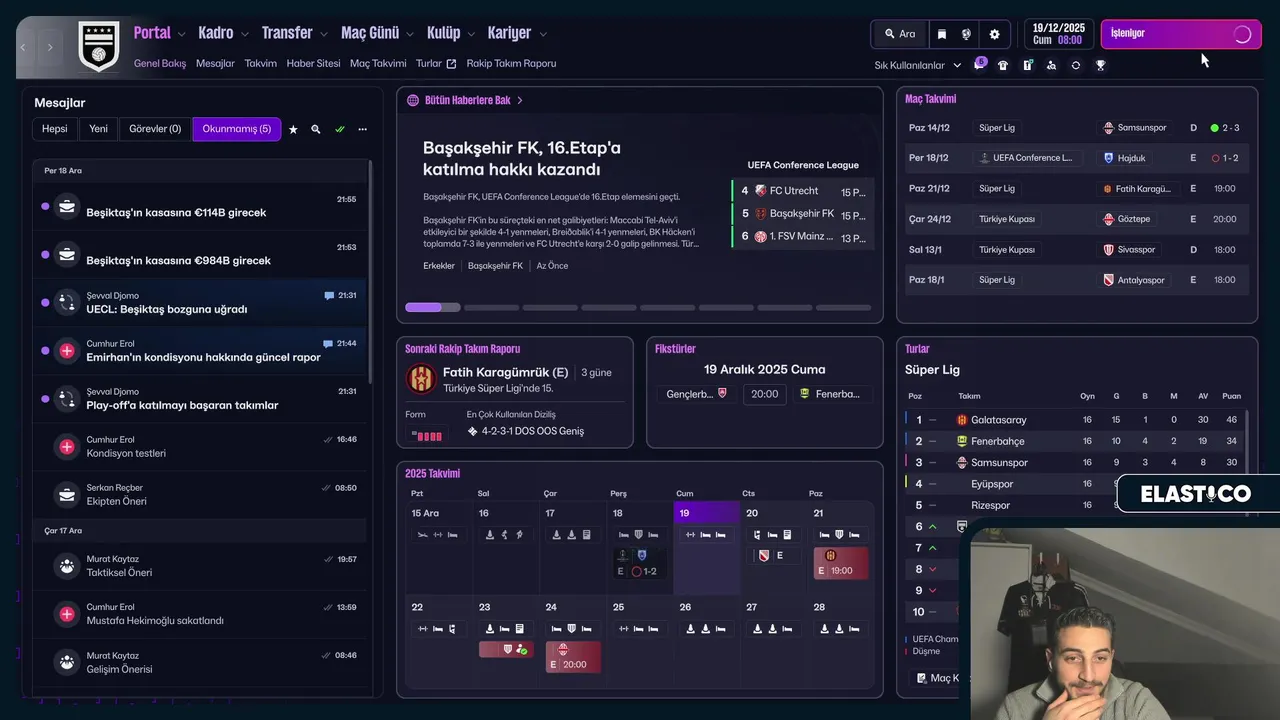Open the 20:00 Gençlerbirliği fixture time
The width and height of the screenshot is (1280, 720).
pyautogui.click(x=764, y=394)
